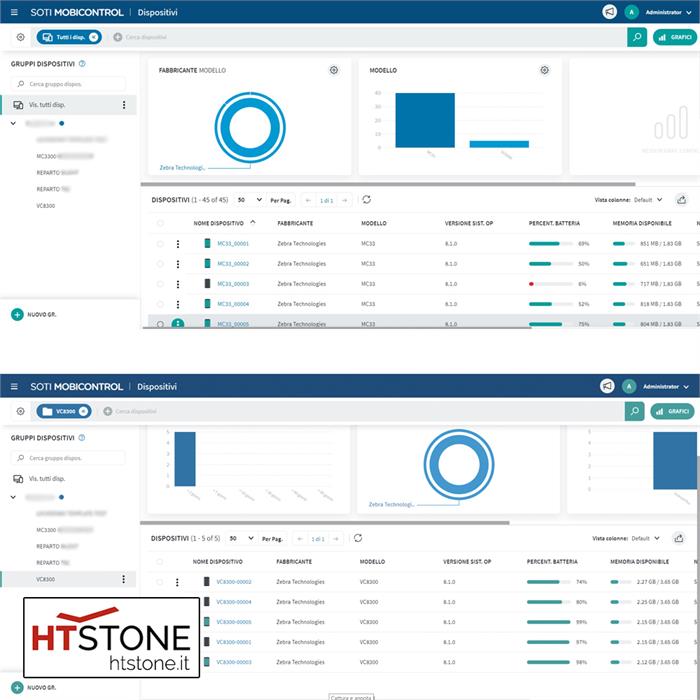Tick select-all checkbox in VC8300 table
Viewport: 700px width, 700px height.
tap(159, 562)
